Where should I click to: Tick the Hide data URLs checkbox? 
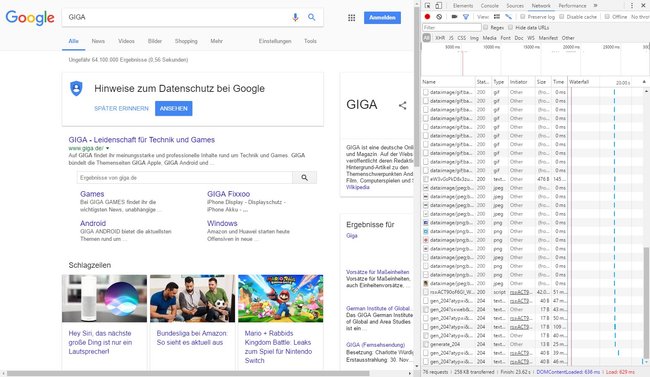pos(511,27)
